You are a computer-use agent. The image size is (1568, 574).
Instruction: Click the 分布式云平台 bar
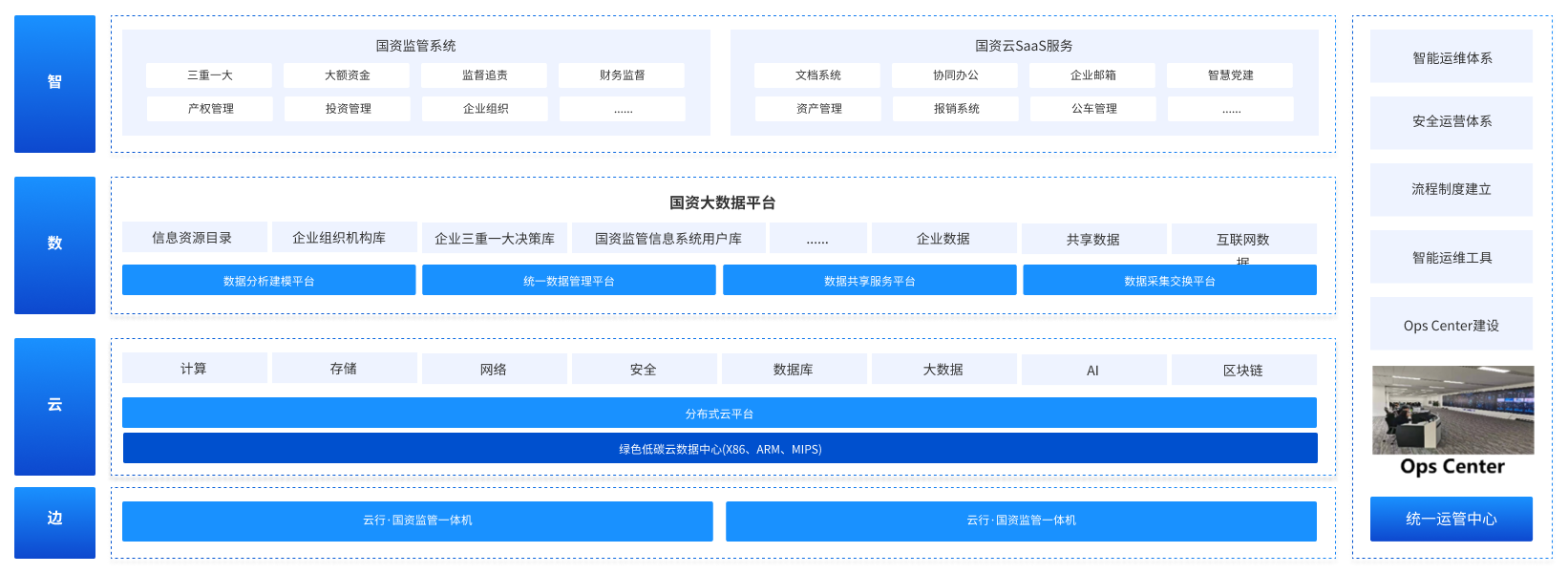719,414
